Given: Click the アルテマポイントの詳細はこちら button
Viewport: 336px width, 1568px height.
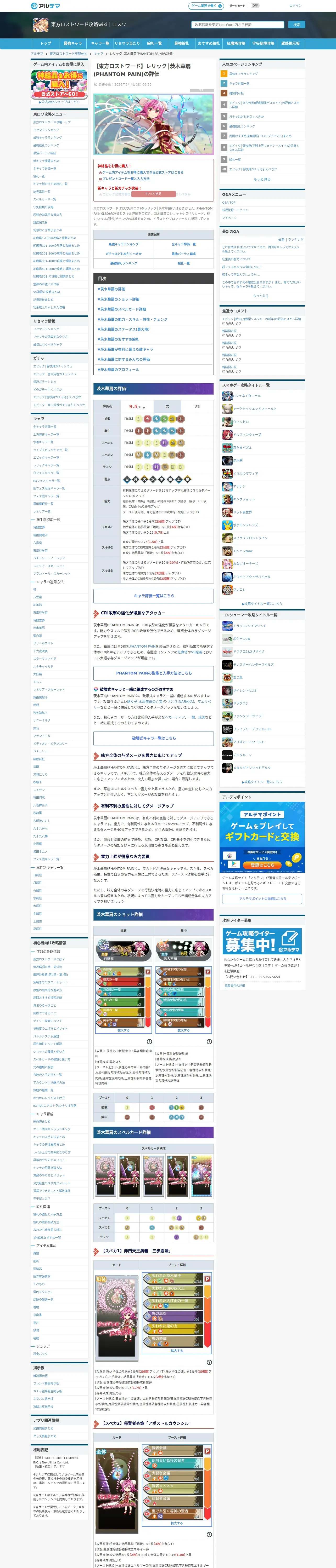Looking at the screenshot, I should [x=262, y=898].
